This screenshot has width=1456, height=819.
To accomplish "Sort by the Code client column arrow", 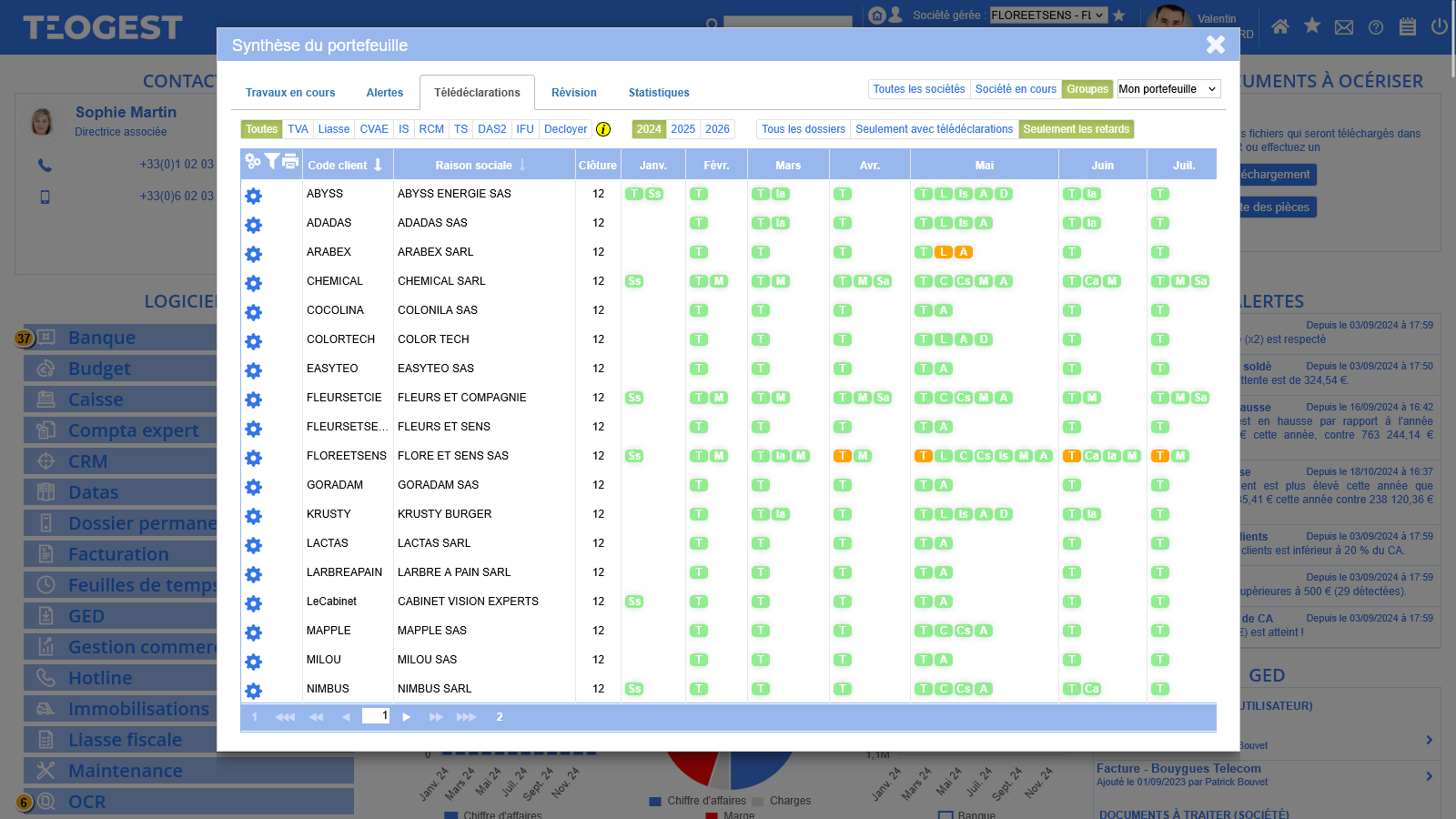I will pyautogui.click(x=378, y=165).
